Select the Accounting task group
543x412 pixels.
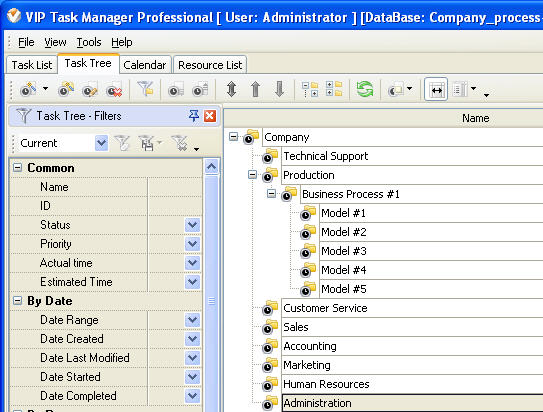[x=310, y=346]
